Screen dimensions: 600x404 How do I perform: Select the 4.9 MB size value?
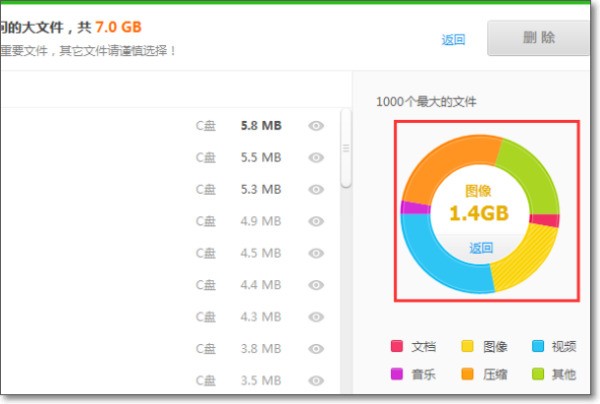click(261, 221)
